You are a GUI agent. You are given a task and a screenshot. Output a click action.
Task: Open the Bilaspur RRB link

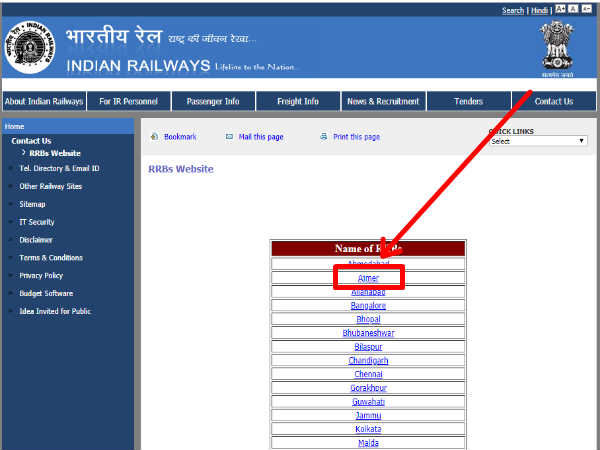point(368,347)
